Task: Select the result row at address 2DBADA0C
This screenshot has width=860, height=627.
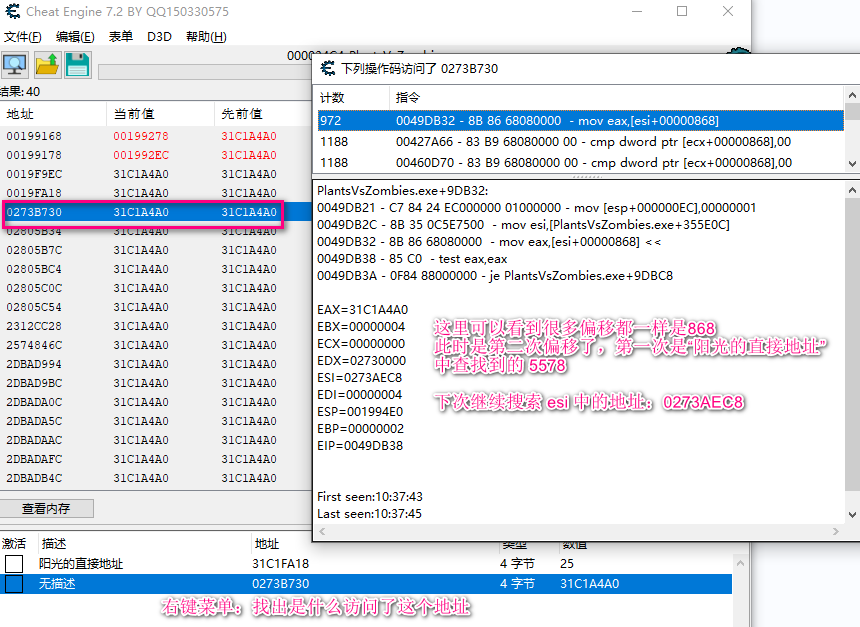Action: [x=156, y=402]
